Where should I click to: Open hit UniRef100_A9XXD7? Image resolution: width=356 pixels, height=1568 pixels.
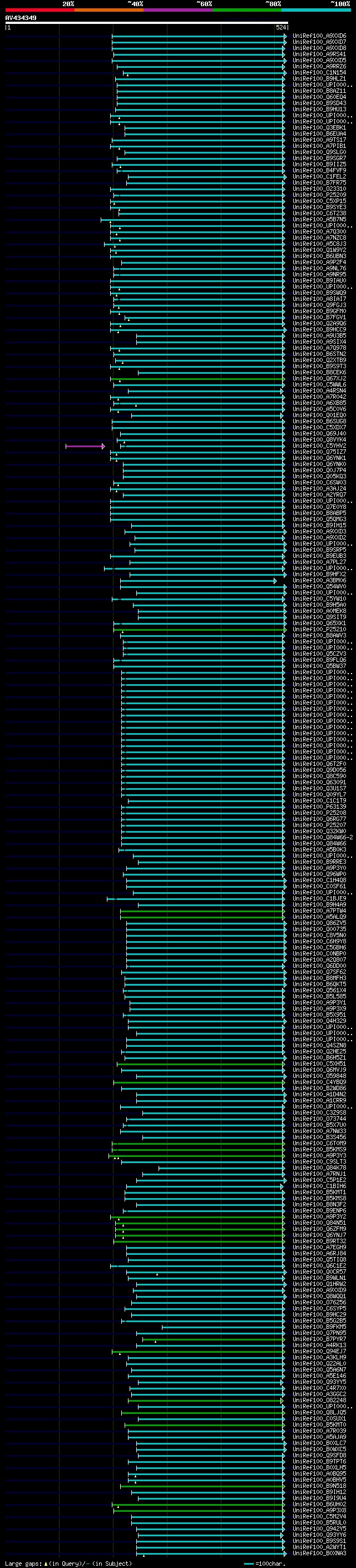click(x=319, y=42)
